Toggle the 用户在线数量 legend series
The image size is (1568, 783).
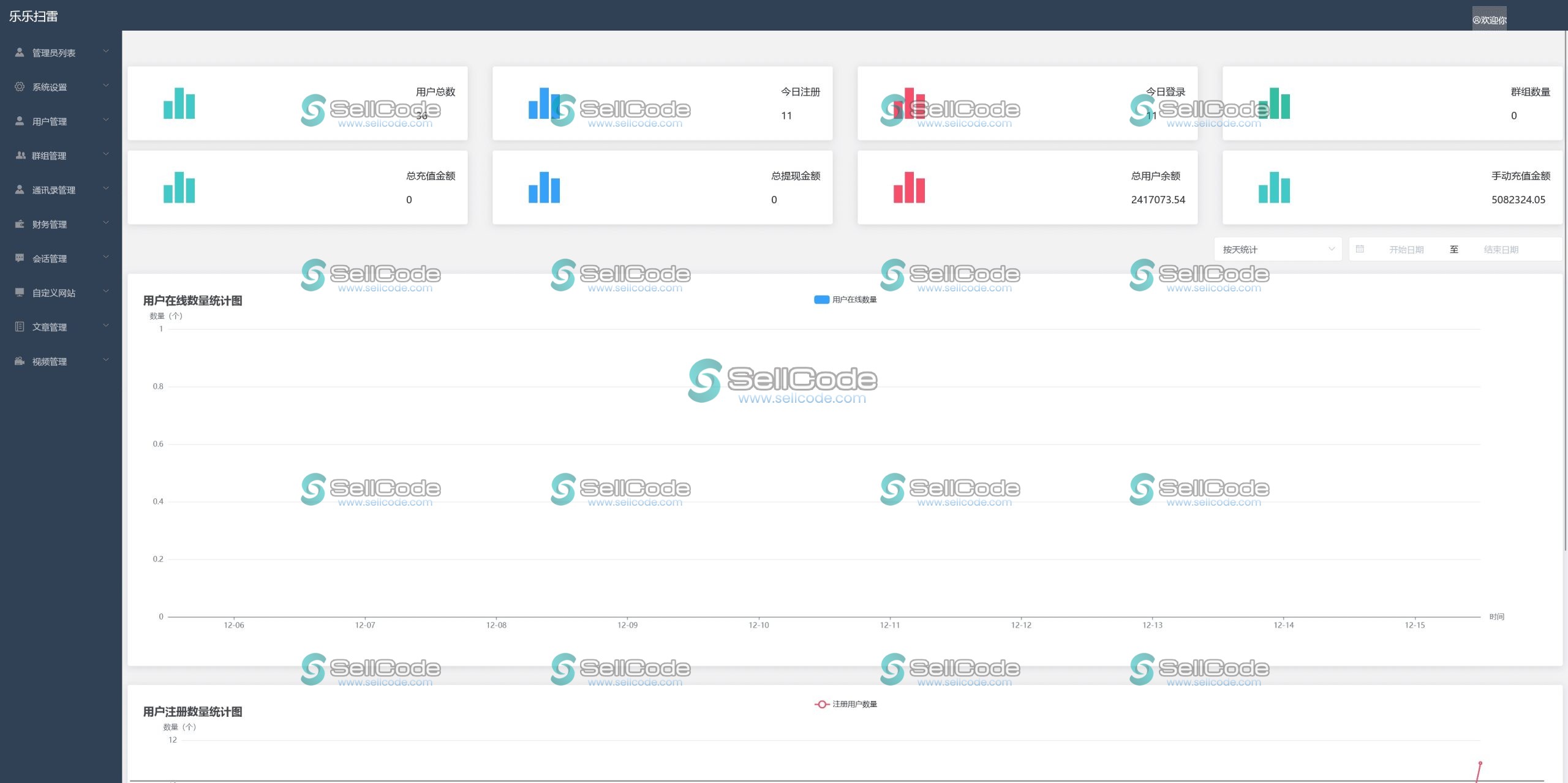click(845, 299)
